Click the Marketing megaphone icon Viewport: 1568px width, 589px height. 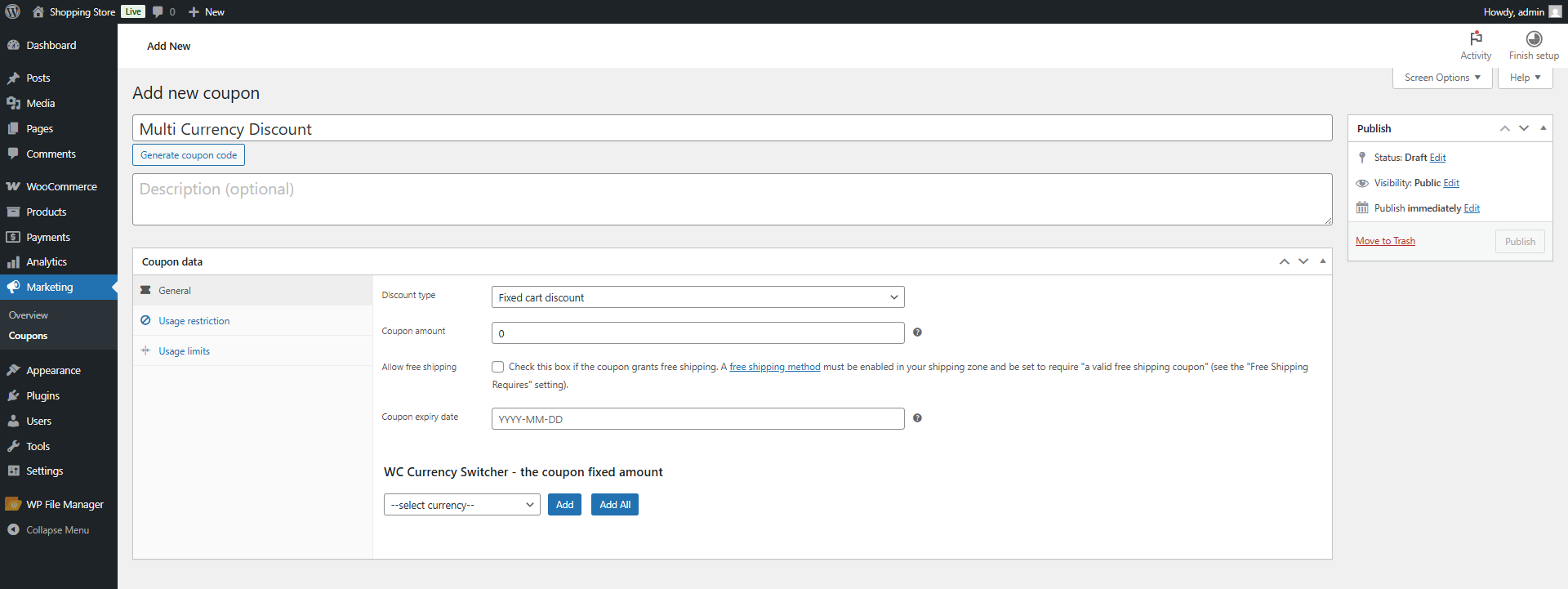[x=13, y=287]
